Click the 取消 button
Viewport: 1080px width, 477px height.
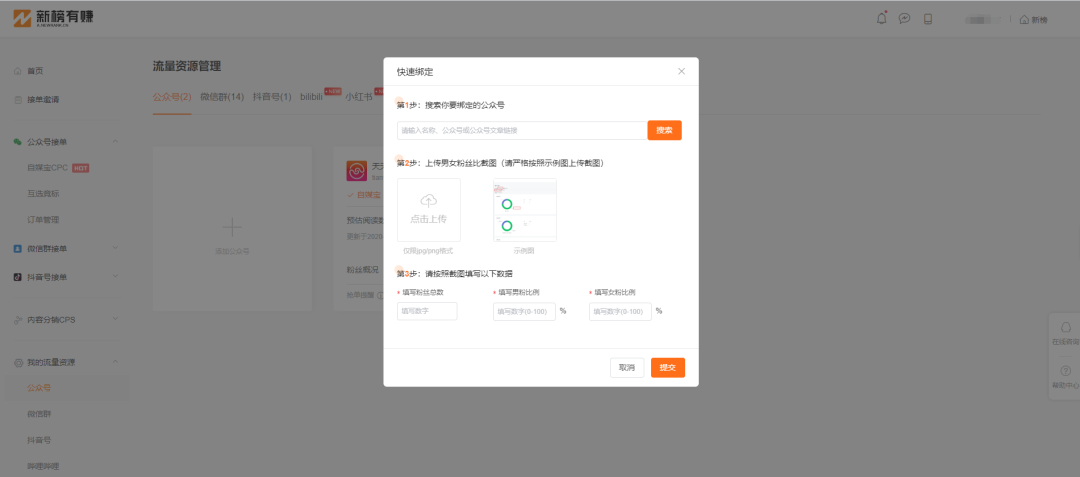(x=627, y=368)
